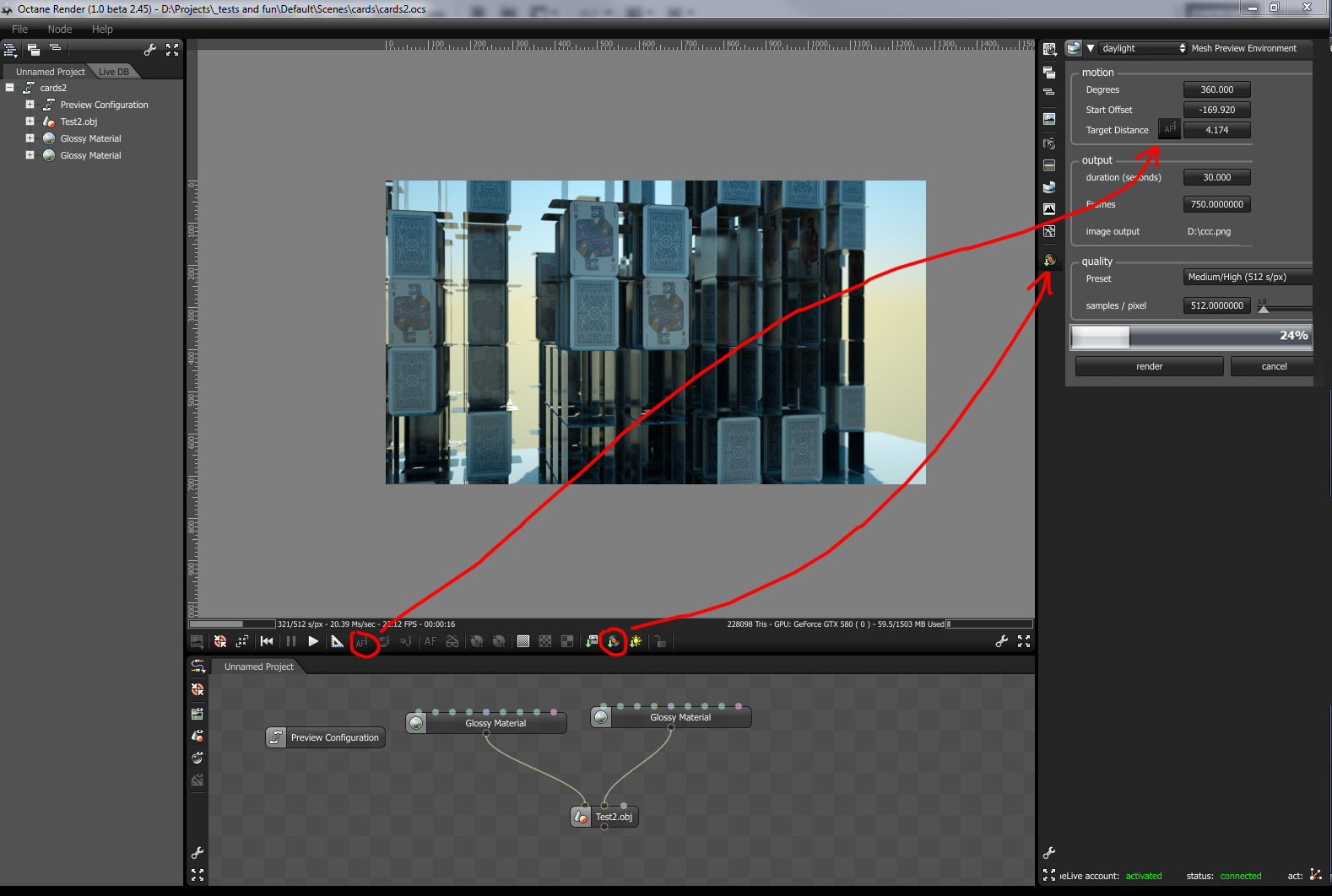Click the Target Distance value field
The height and width of the screenshot is (896, 1332).
[x=1216, y=130]
